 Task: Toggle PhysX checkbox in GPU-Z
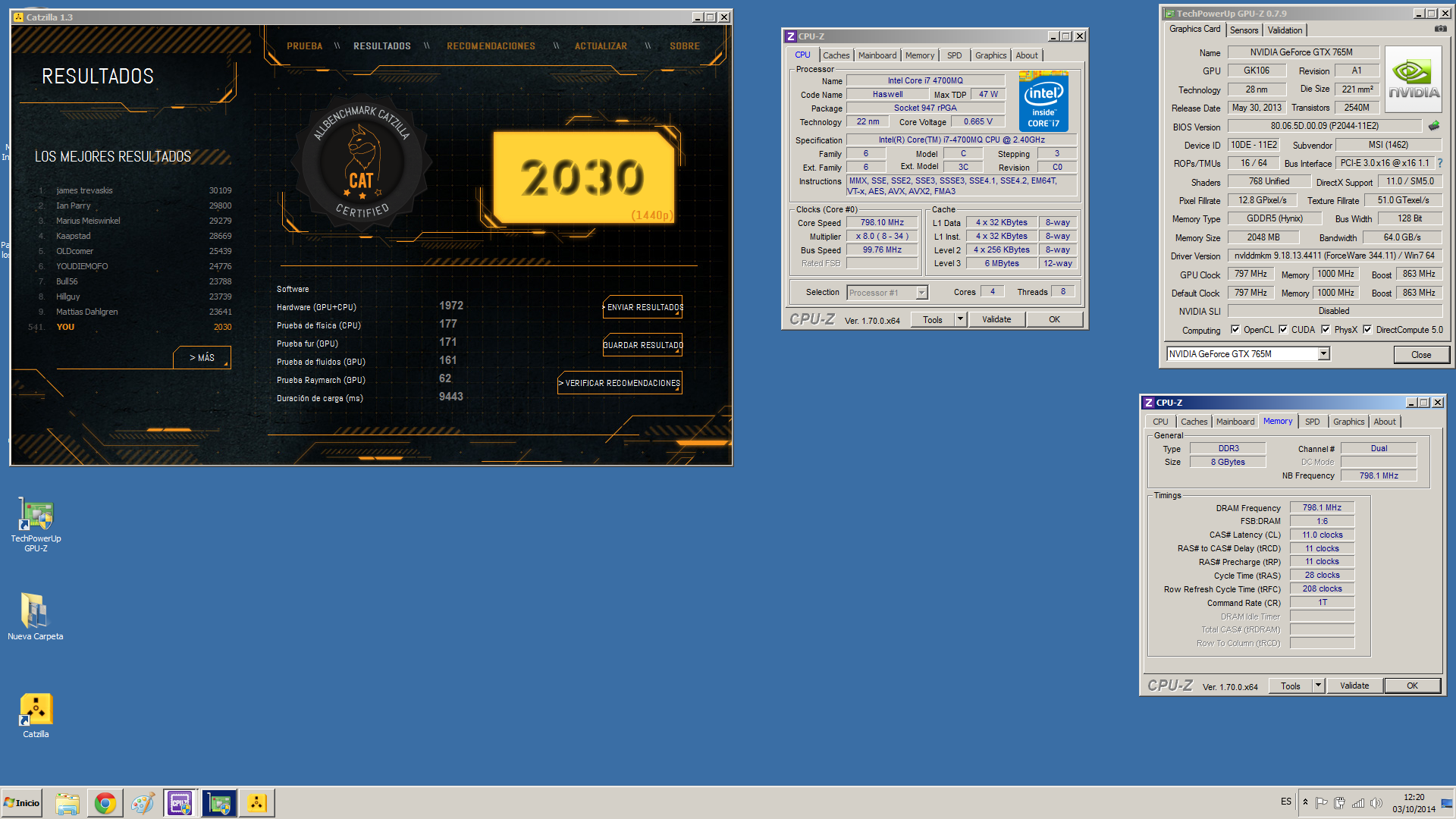pos(1326,329)
